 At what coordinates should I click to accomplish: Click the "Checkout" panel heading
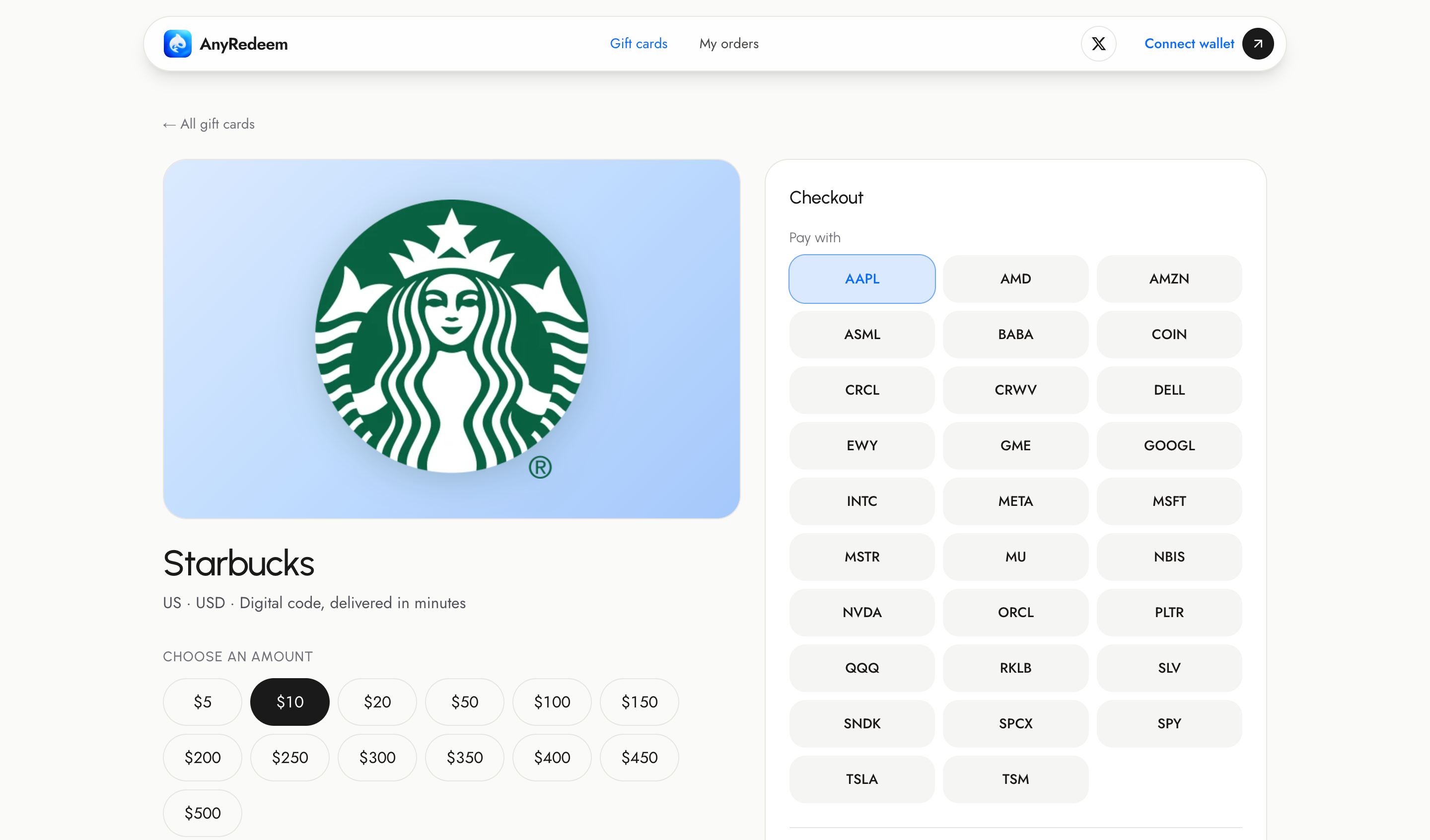tap(826, 198)
